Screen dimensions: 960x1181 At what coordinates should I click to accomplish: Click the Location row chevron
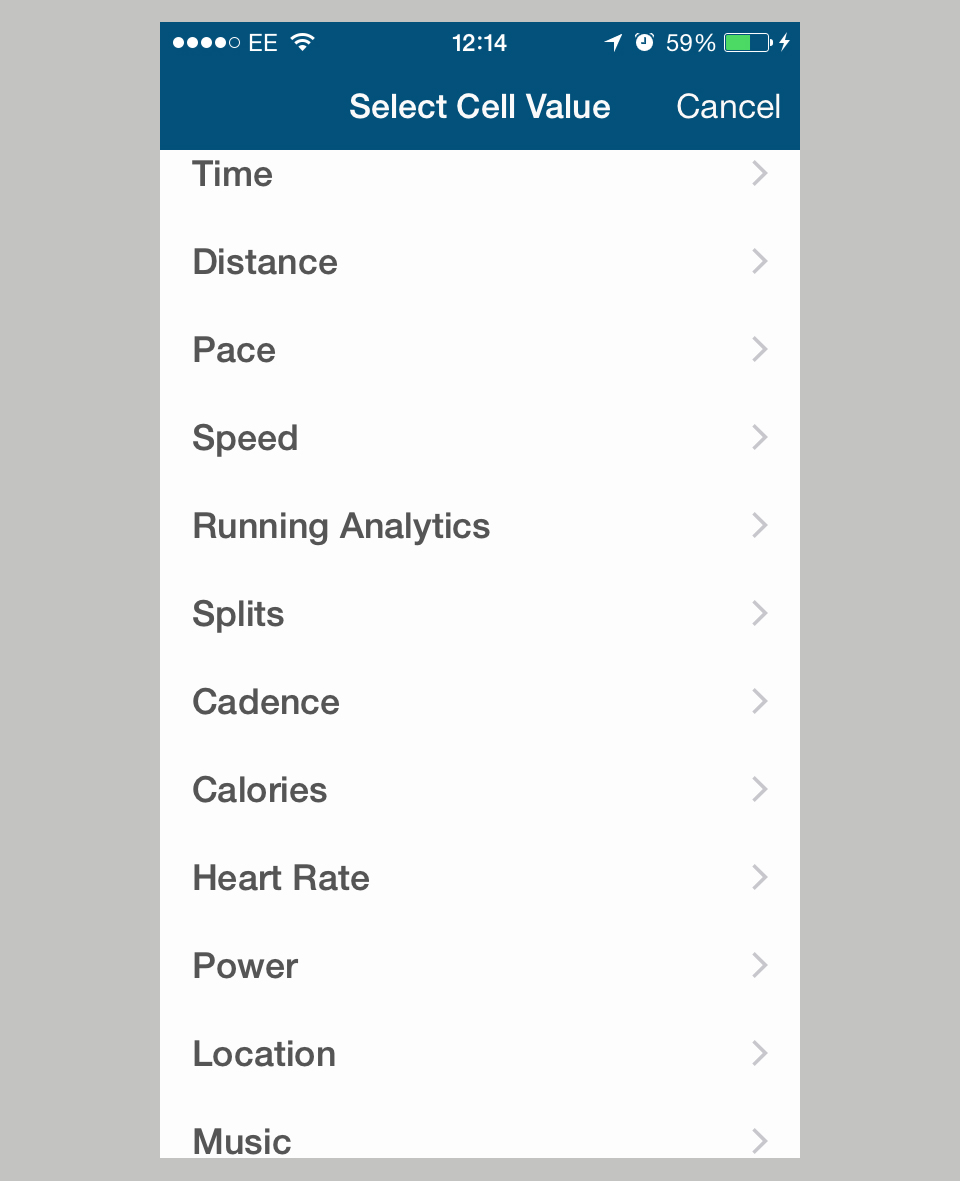click(x=760, y=1053)
